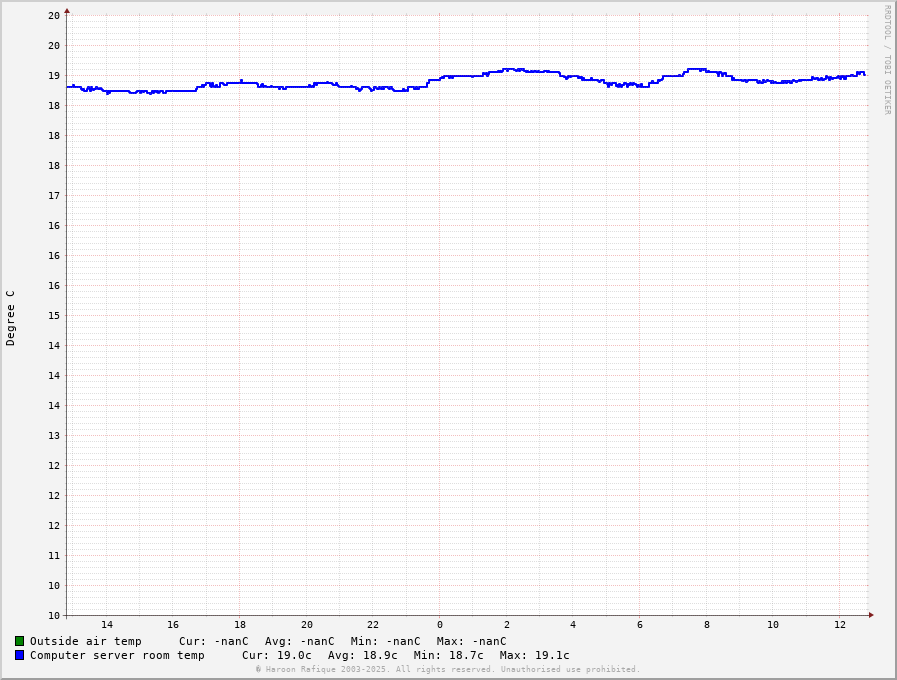Click the "15" degree label on the y-axis
This screenshot has width=897, height=680.
pos(54,316)
